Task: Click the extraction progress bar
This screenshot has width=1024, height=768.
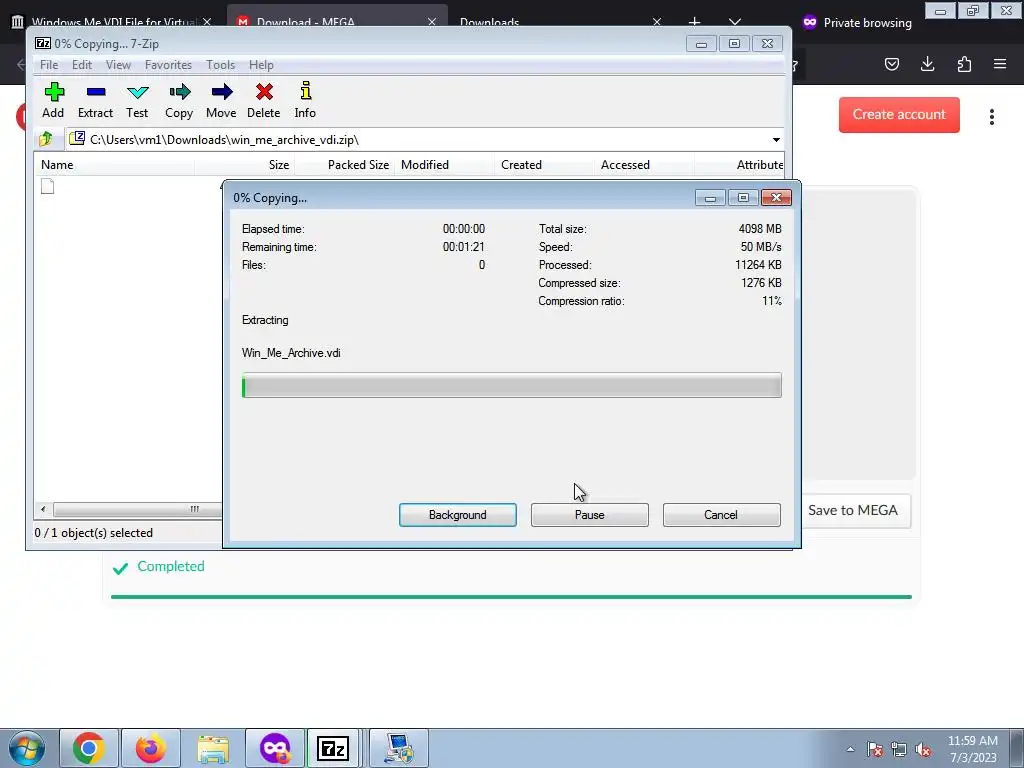Action: click(511, 385)
